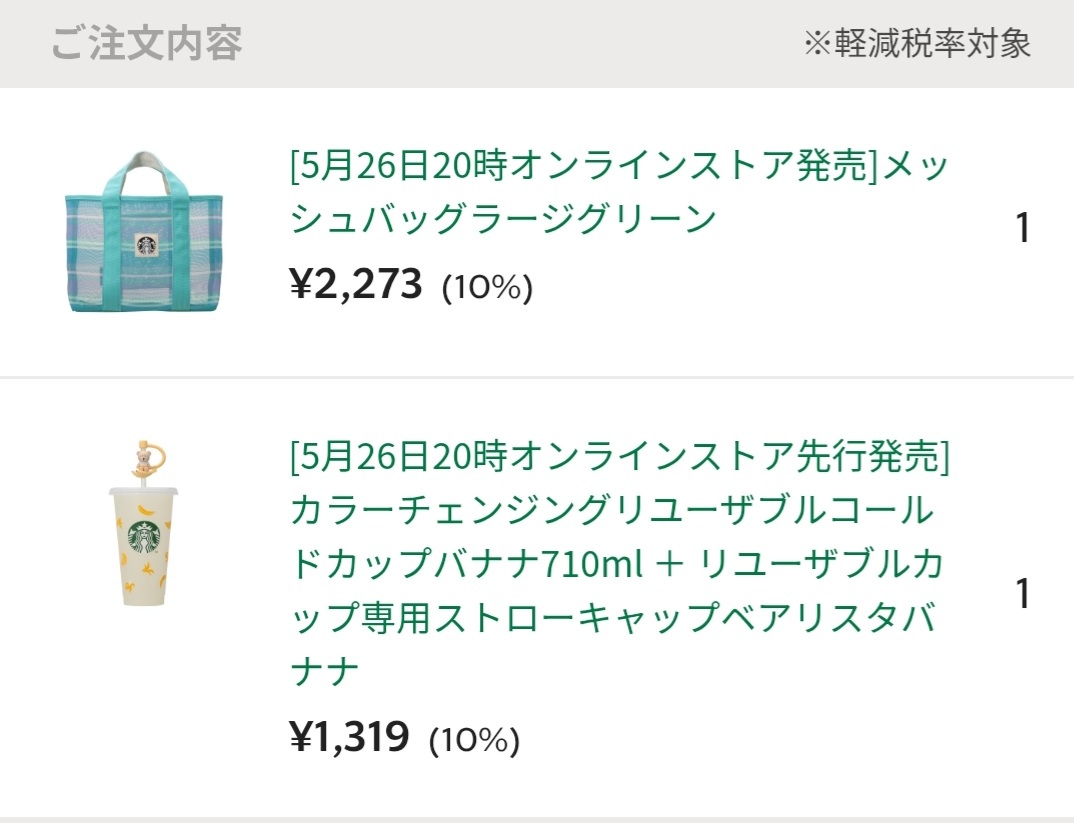This screenshot has height=824, width=1074.
Task: Click the Starbucks logo patch on mesh bag
Action: coord(147,245)
